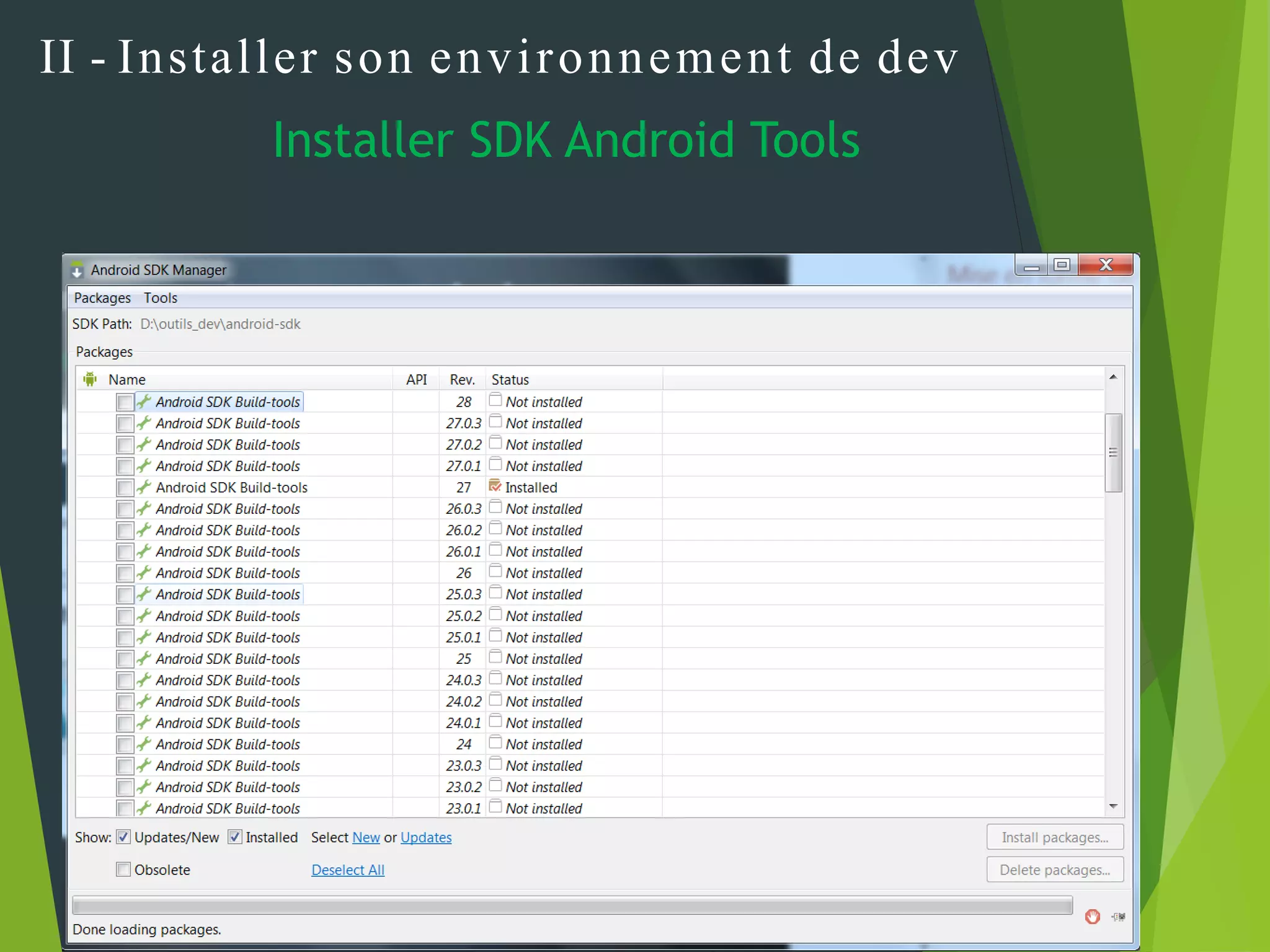Image resolution: width=1270 pixels, height=952 pixels.
Task: Click the wrench icon for Build-tools rev 24.0.3
Action: [x=144, y=680]
